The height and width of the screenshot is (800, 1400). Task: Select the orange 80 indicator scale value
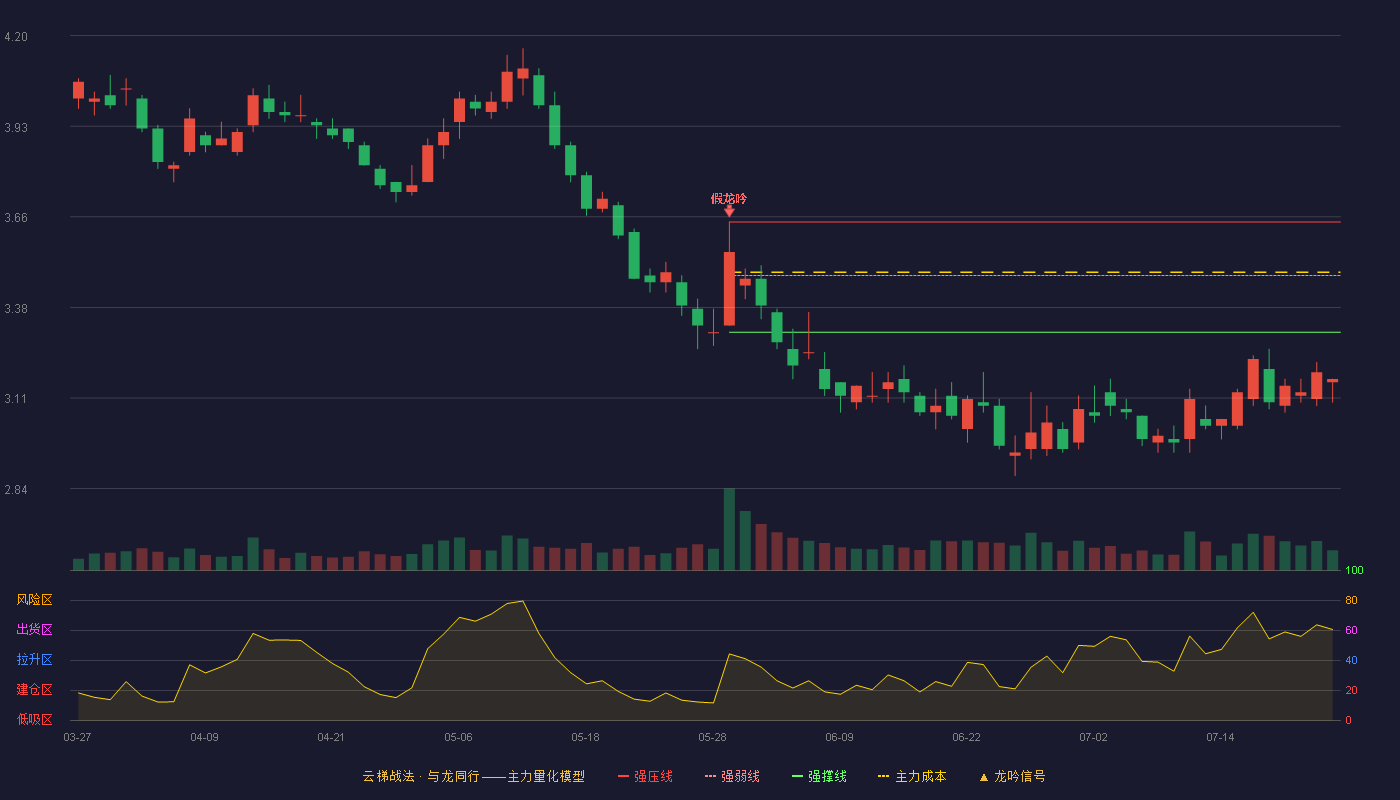(x=1351, y=601)
